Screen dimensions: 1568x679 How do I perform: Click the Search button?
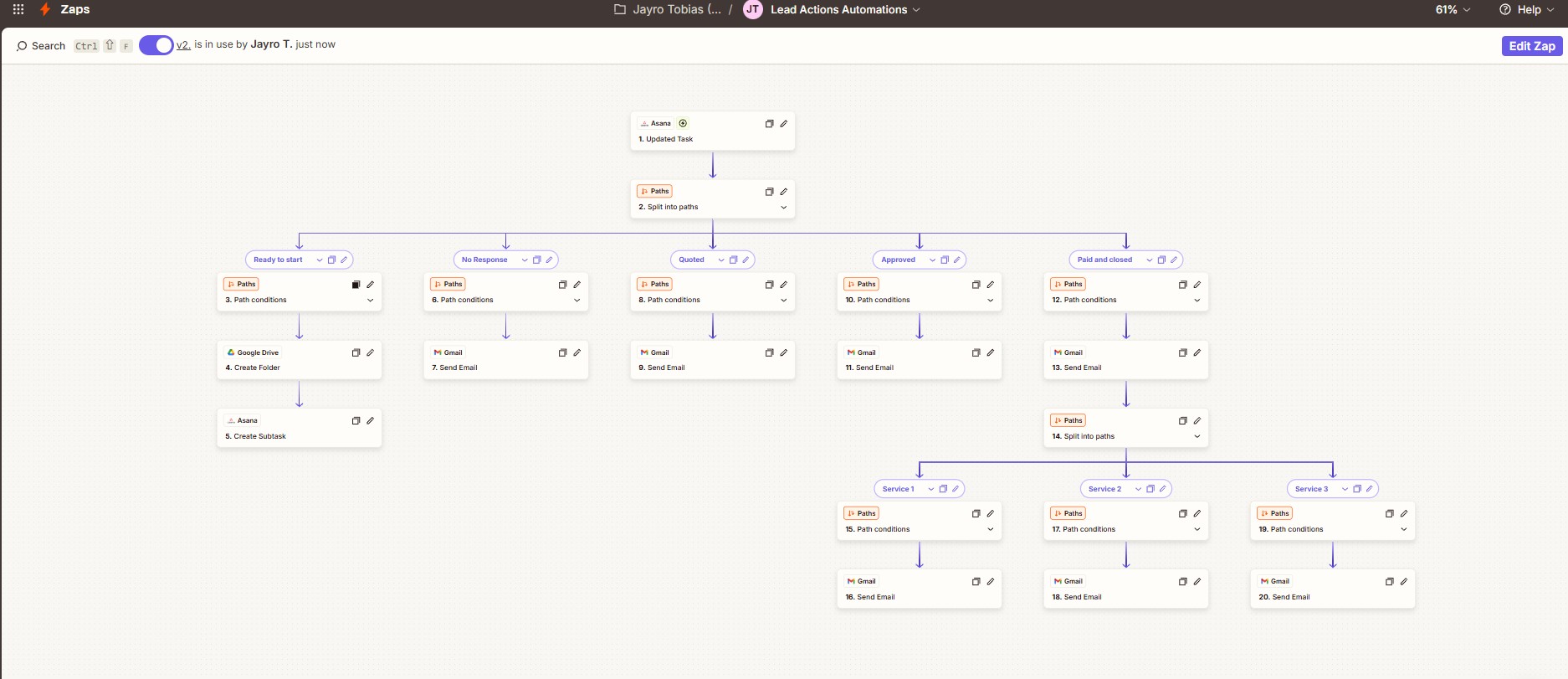click(x=41, y=46)
